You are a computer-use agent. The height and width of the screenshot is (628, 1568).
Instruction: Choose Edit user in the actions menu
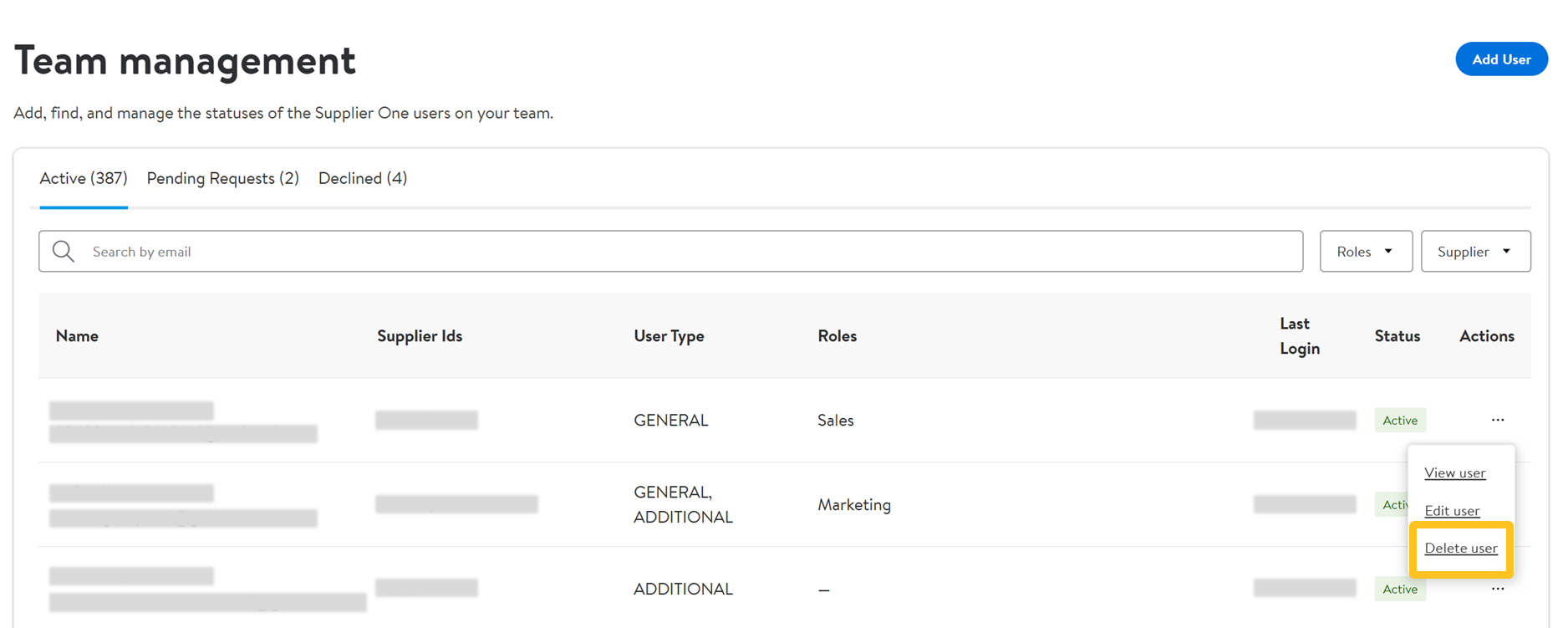[1452, 510]
